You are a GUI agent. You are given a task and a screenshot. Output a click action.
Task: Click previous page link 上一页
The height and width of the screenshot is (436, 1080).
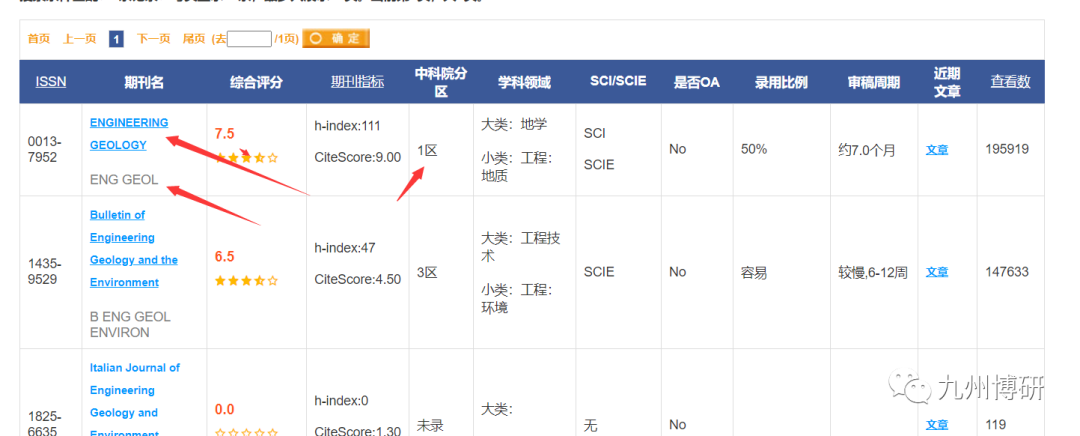80,39
